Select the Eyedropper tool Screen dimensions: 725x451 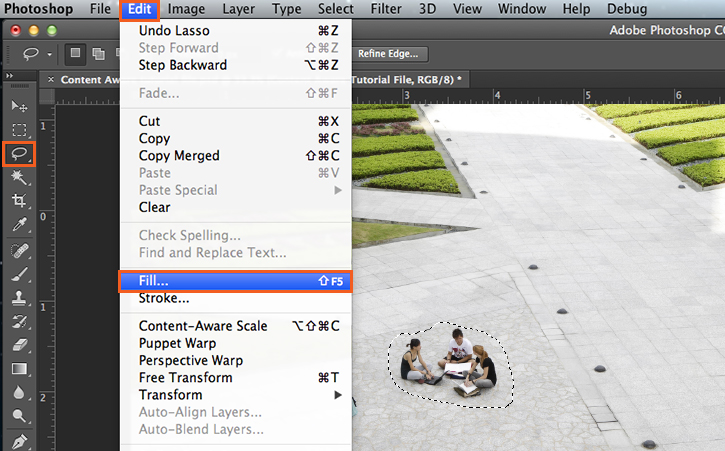point(18,225)
